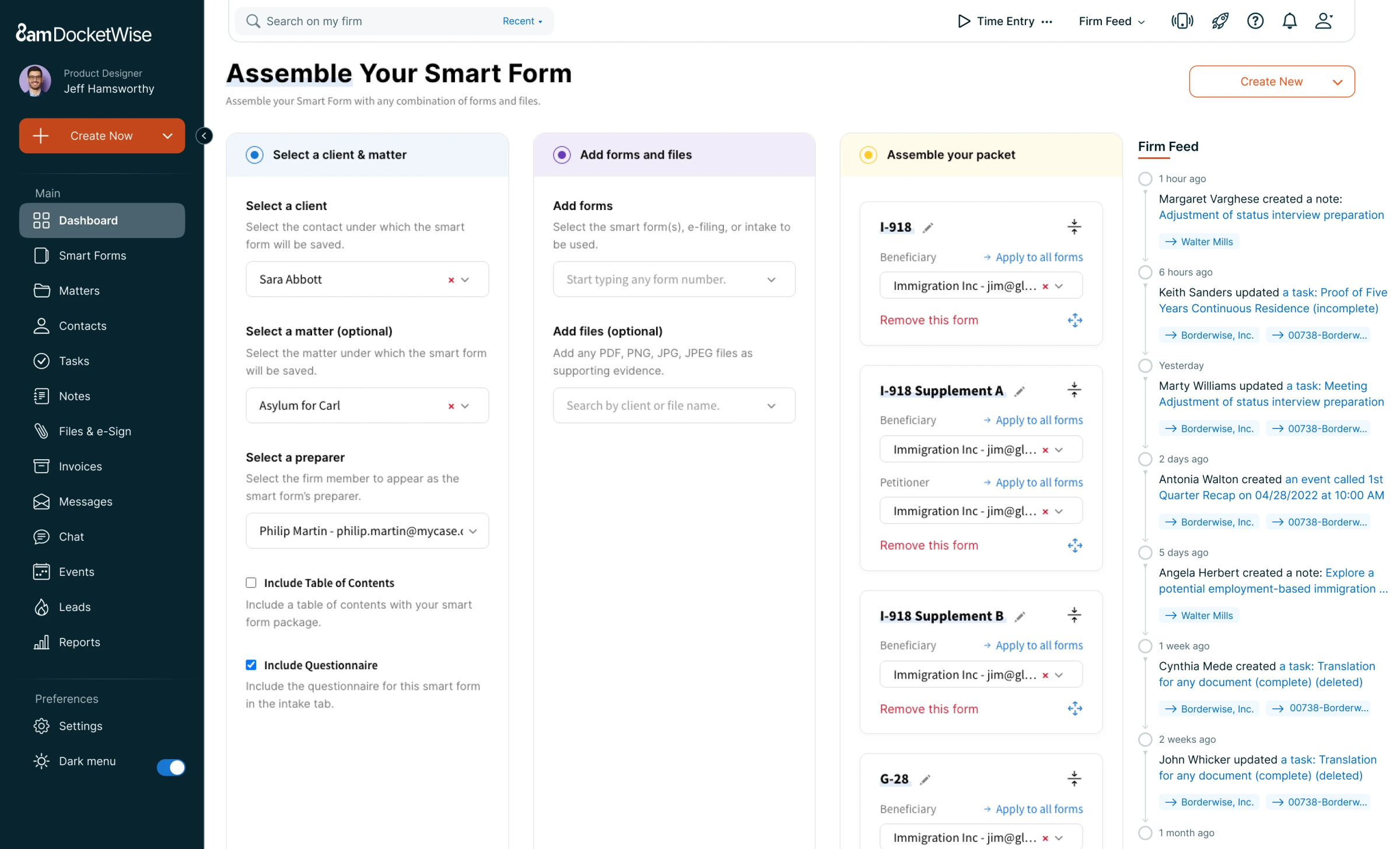The height and width of the screenshot is (849, 1400).
Task: Enable Include Table of Contents checkbox
Action: point(251,583)
